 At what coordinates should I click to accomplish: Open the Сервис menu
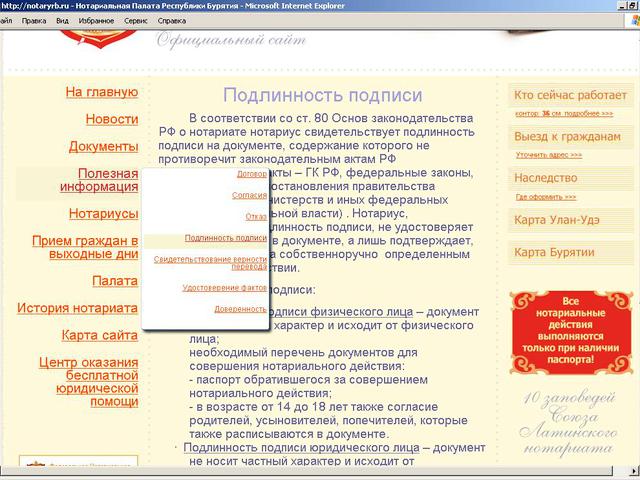tap(136, 21)
